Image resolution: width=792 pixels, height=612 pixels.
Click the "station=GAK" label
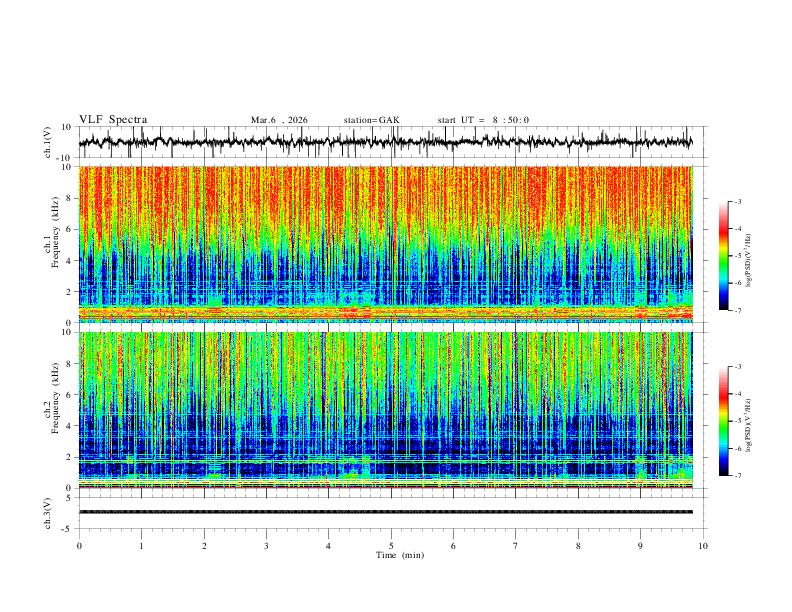point(371,120)
